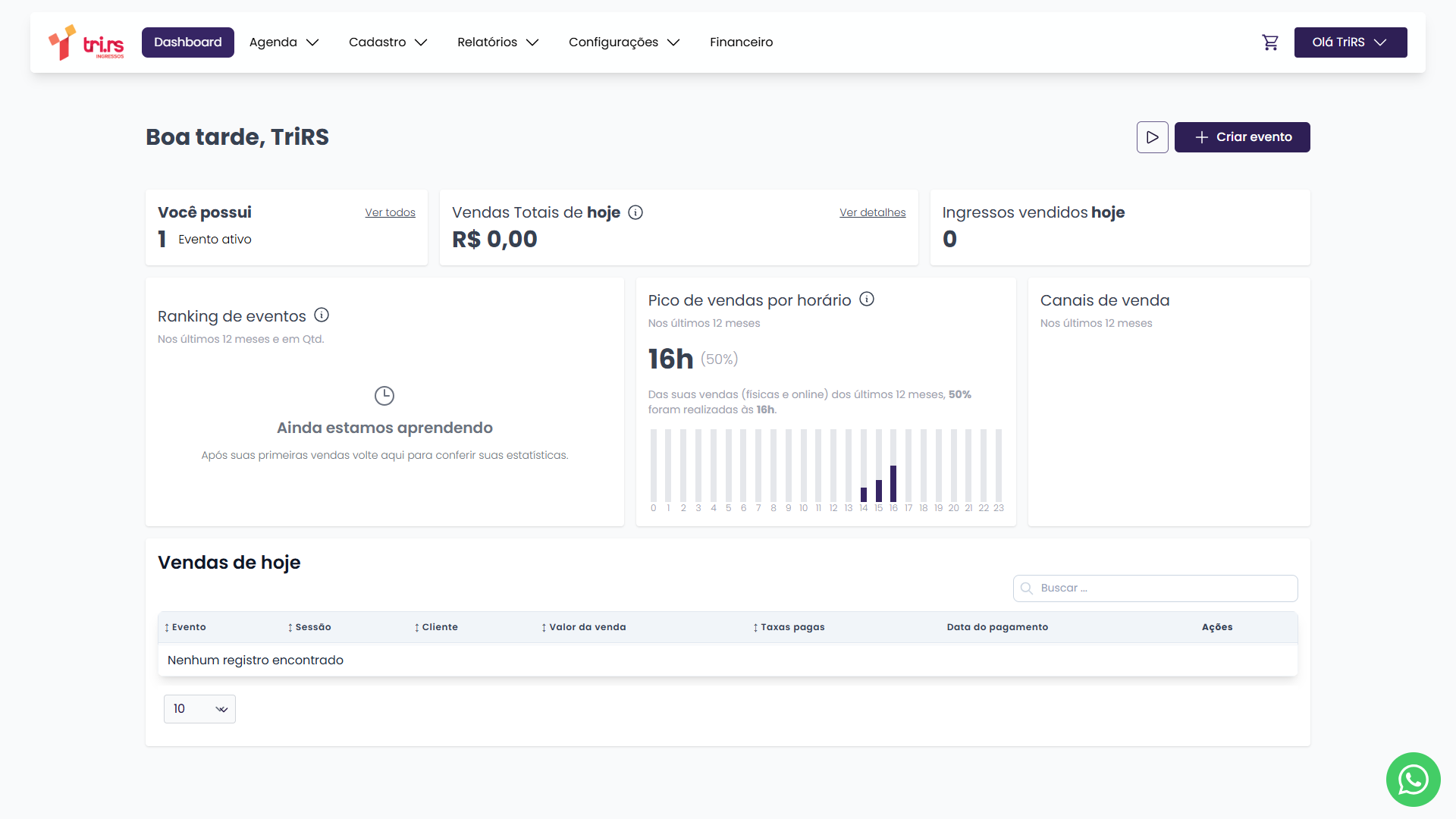Click the WhatsApp chat icon
The width and height of the screenshot is (1456, 819).
click(x=1413, y=779)
